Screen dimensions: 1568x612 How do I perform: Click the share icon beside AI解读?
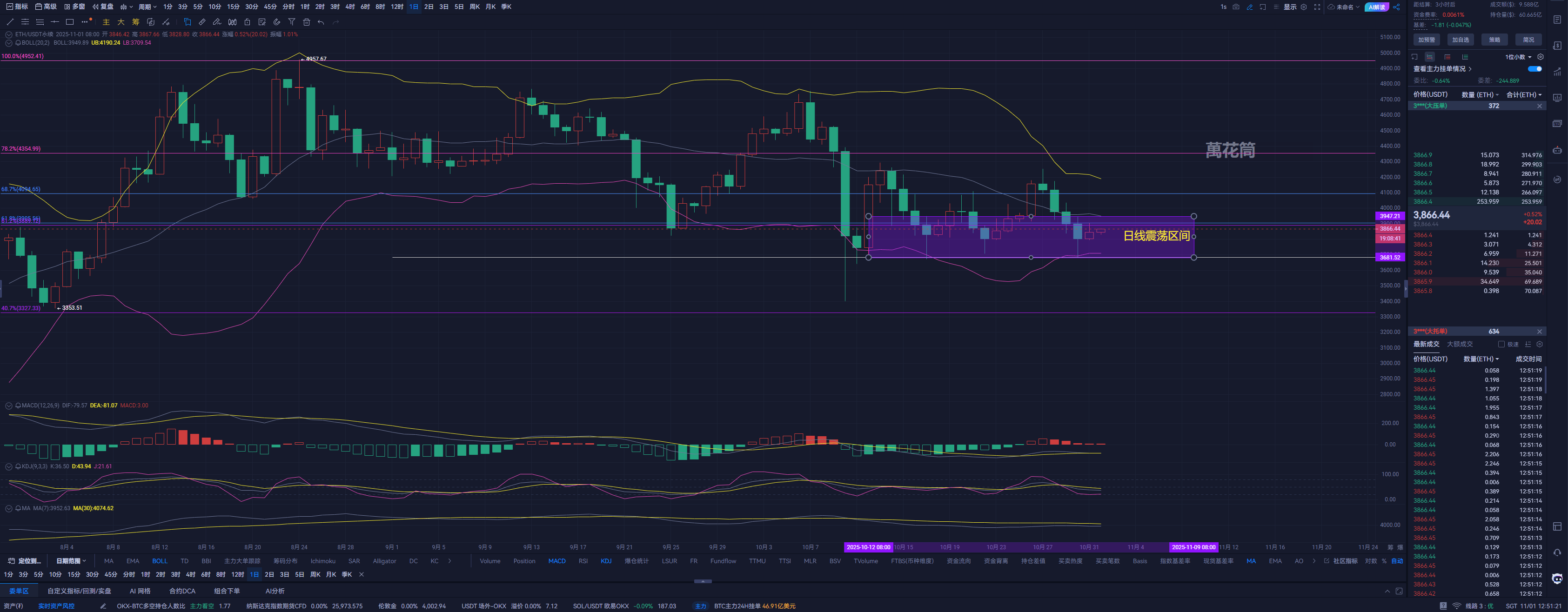(x=1396, y=7)
